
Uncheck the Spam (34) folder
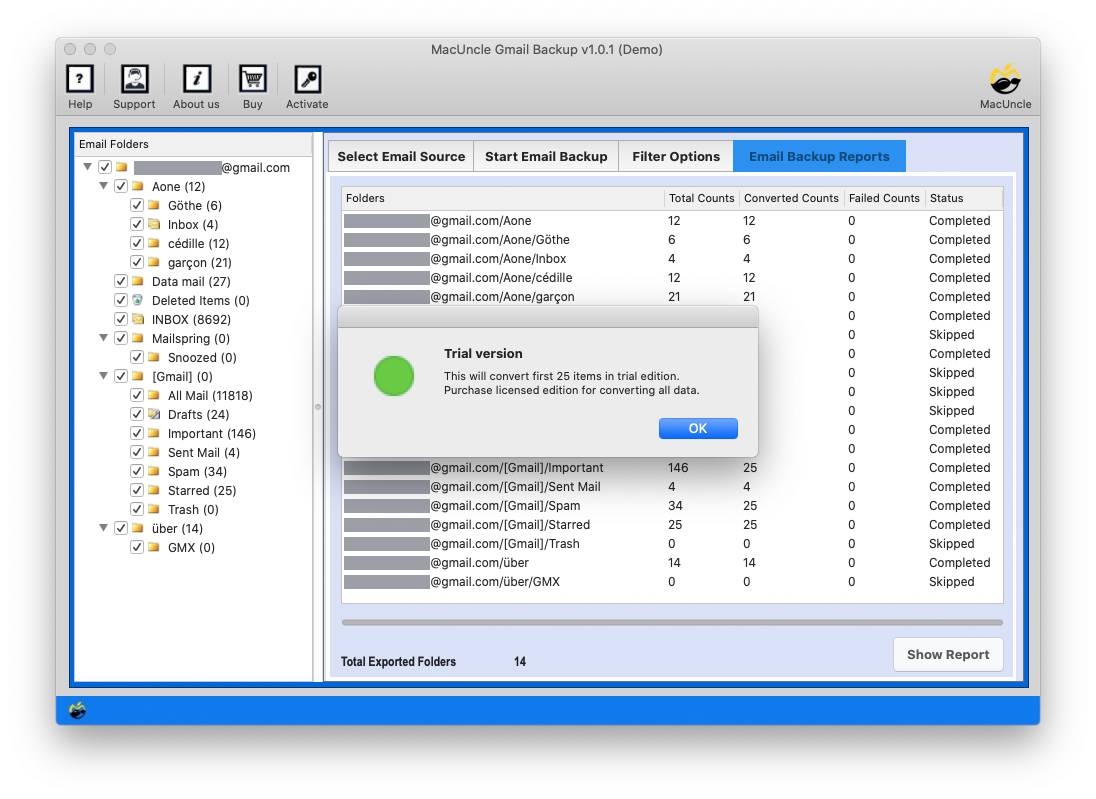point(138,471)
